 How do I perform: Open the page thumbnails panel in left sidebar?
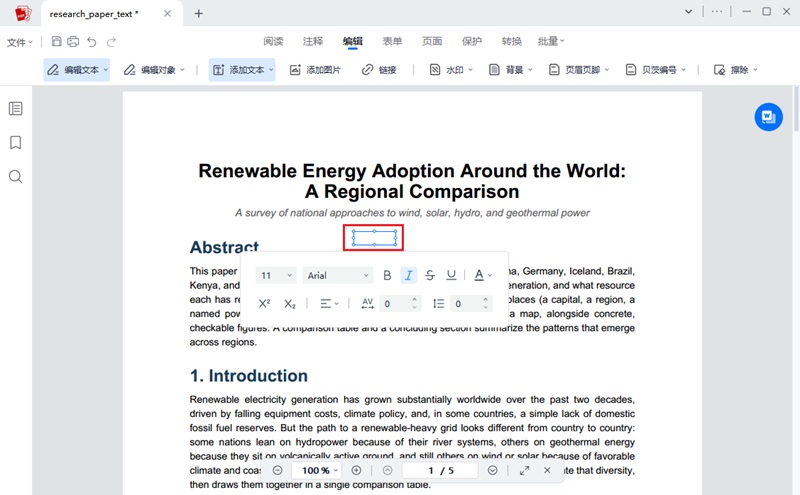click(x=16, y=109)
